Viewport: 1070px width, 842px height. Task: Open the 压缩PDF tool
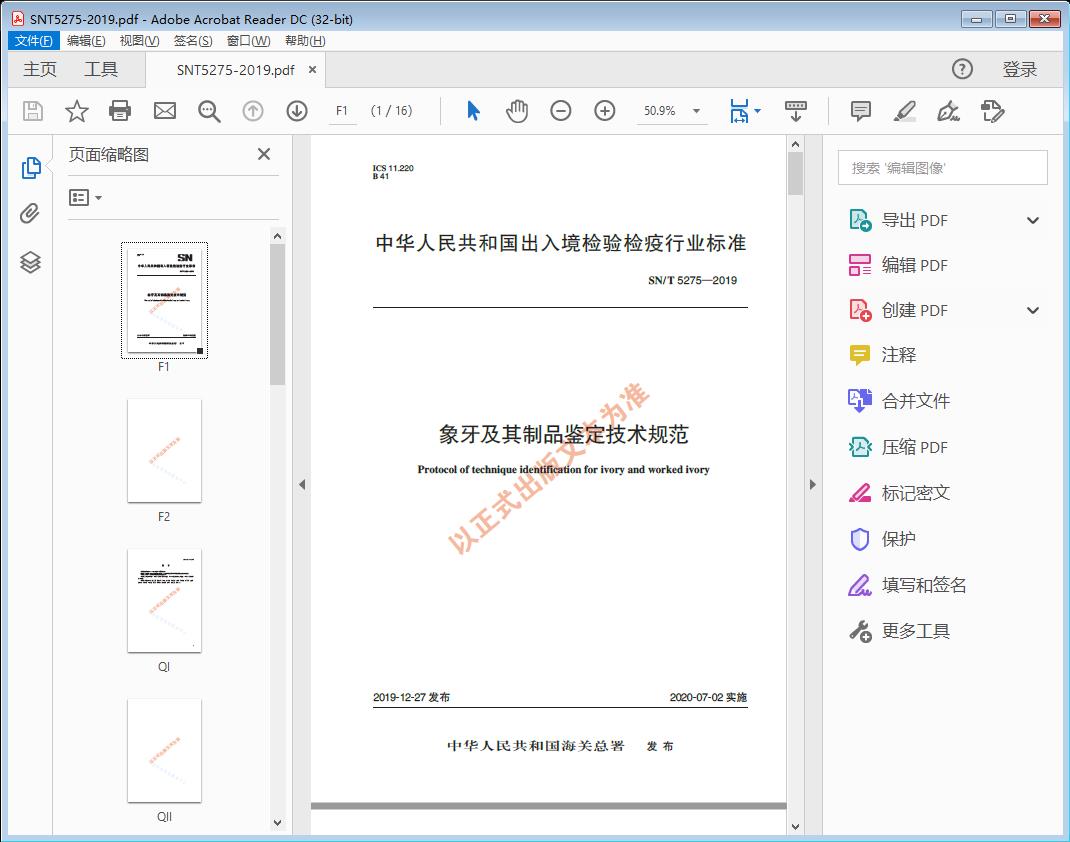click(913, 447)
